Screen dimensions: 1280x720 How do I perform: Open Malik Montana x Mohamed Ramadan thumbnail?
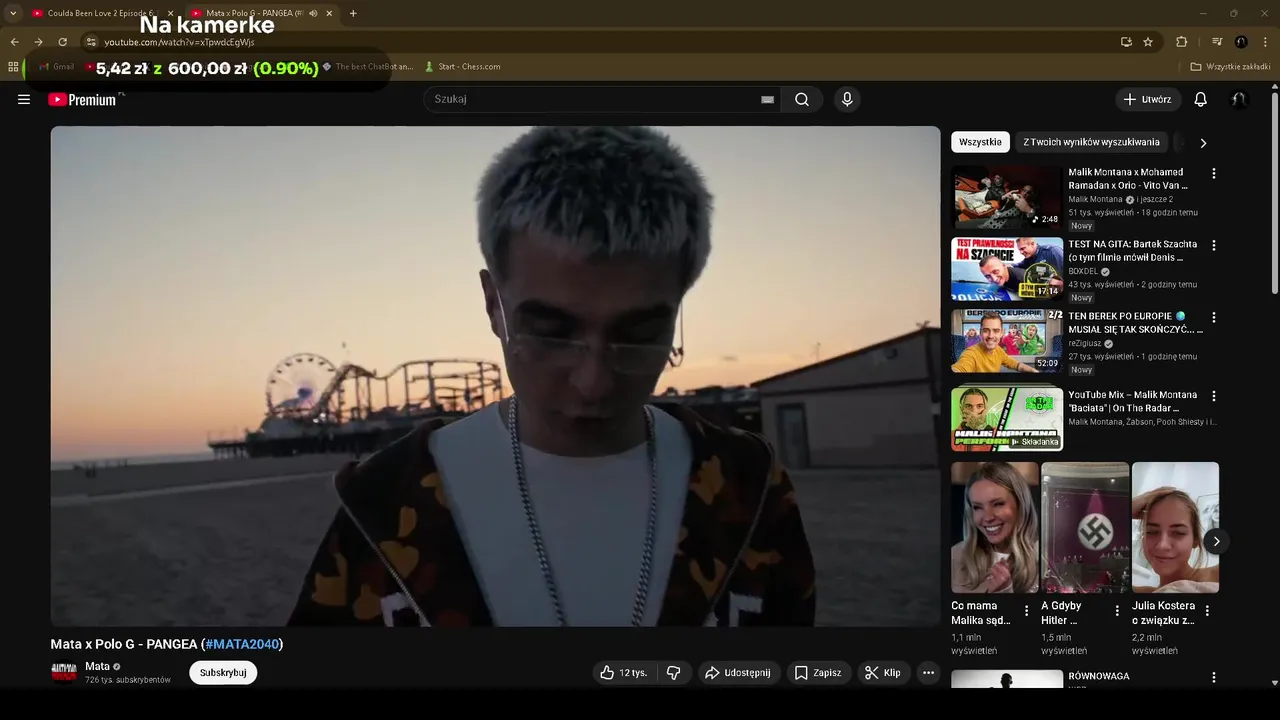click(1007, 196)
